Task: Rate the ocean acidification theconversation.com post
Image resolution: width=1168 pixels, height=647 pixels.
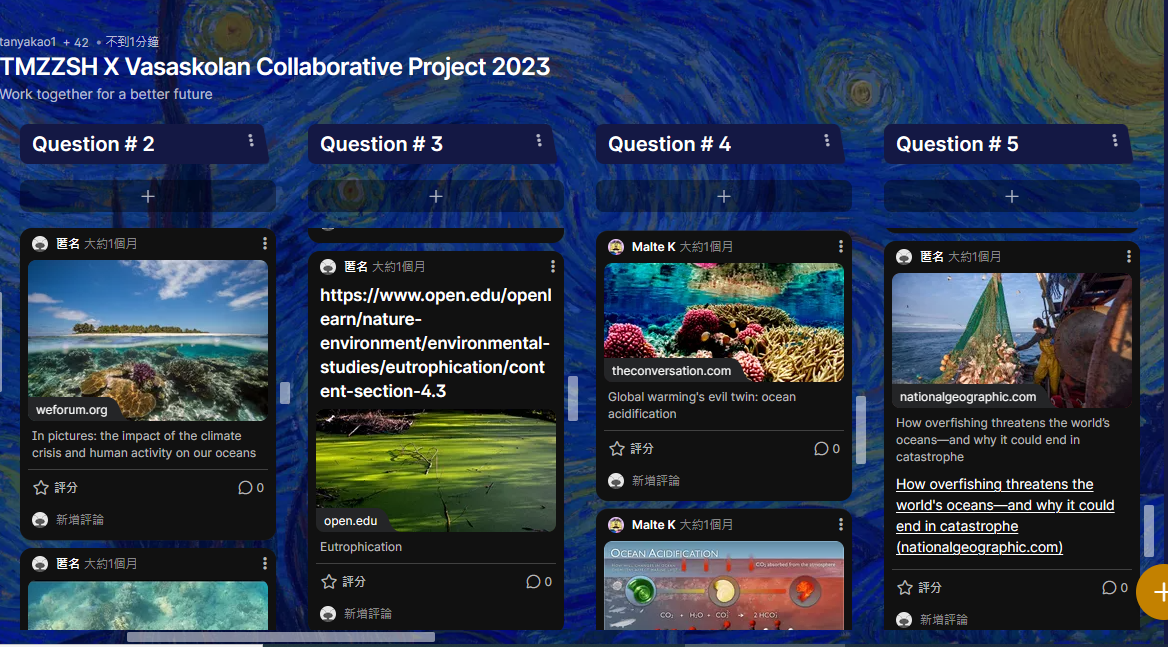Action: click(x=632, y=449)
